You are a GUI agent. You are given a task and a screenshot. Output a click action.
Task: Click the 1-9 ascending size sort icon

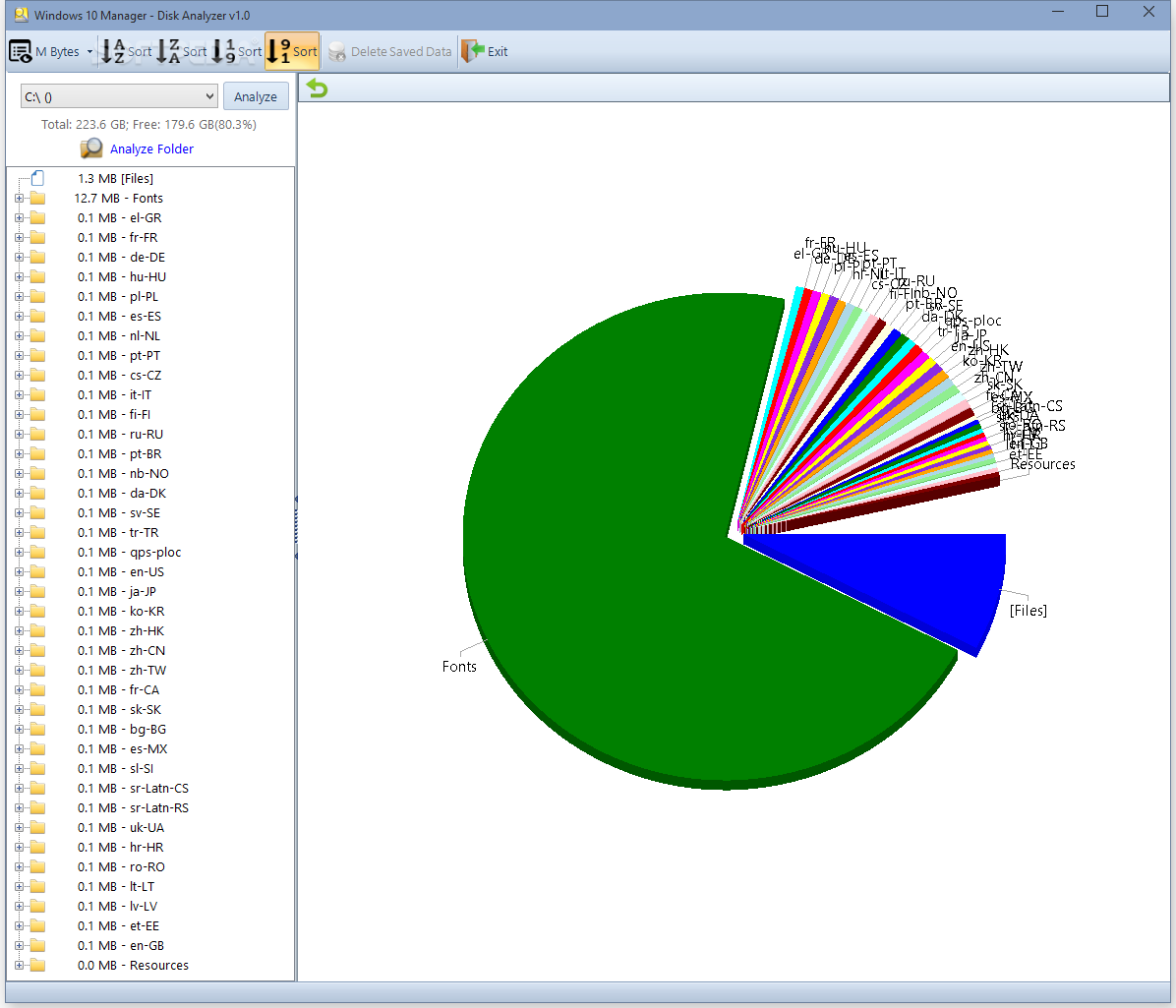coord(223,51)
